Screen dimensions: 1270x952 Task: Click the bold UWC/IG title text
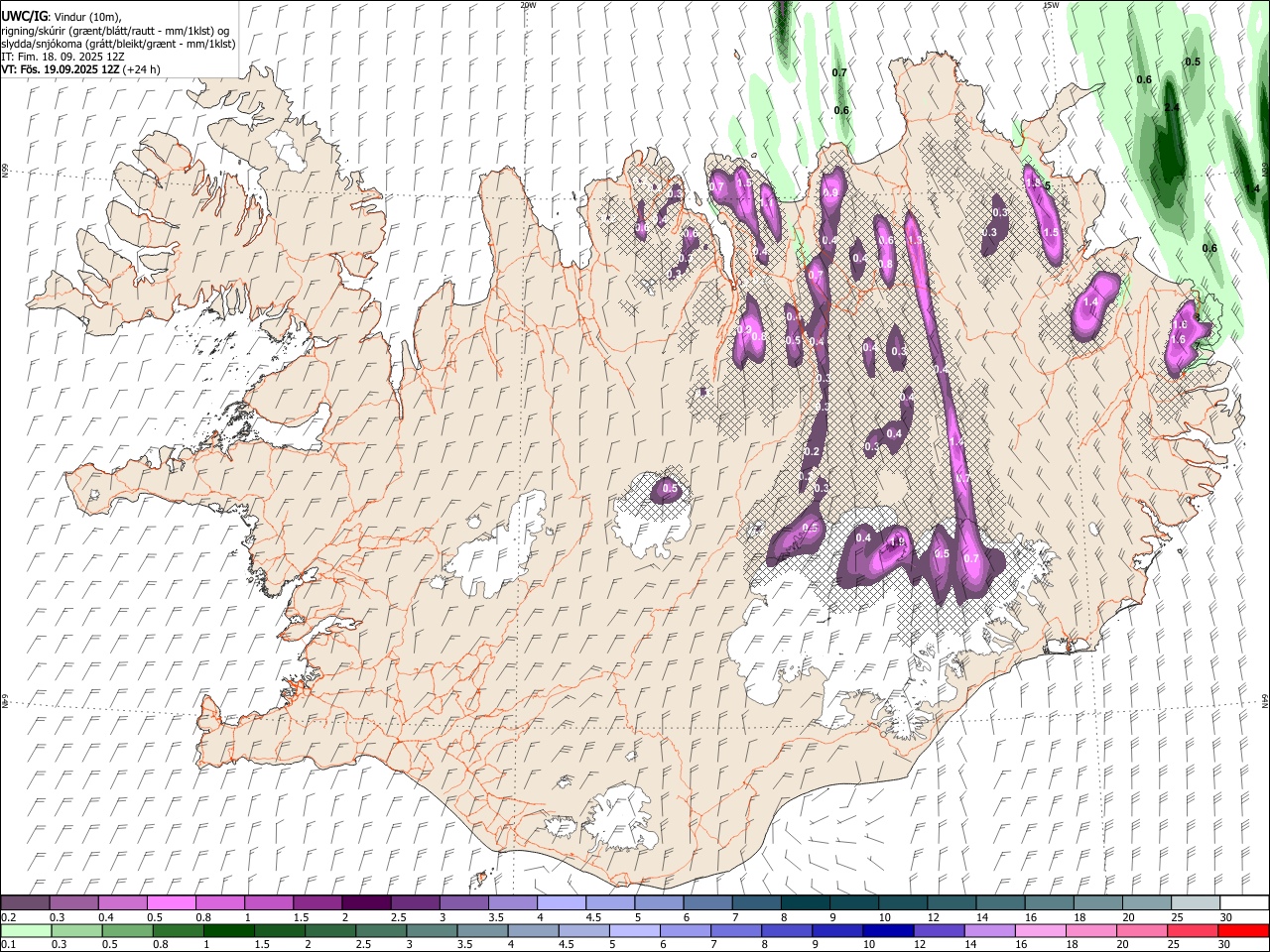(x=24, y=16)
